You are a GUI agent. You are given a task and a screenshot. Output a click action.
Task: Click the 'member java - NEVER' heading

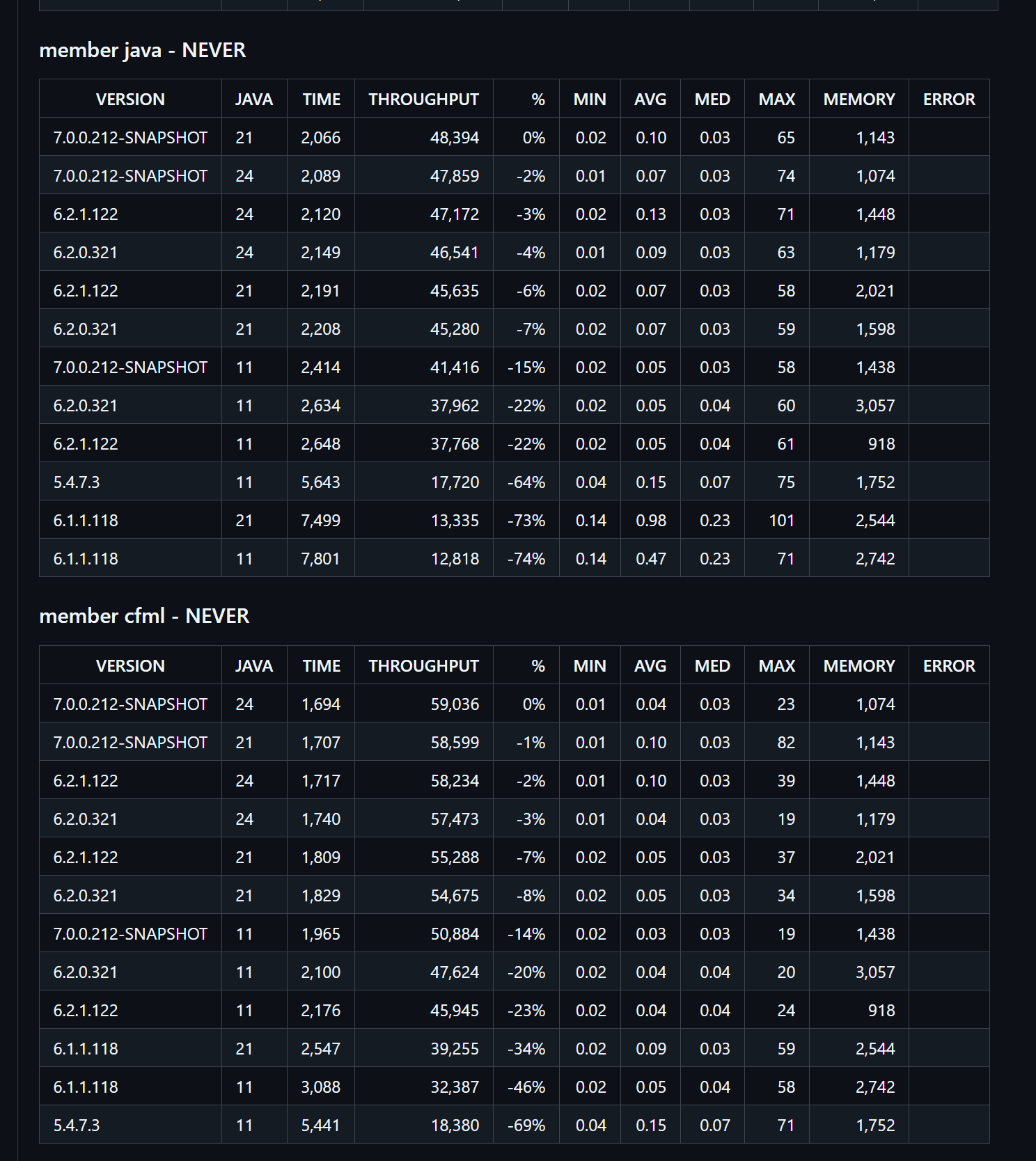click(x=143, y=50)
